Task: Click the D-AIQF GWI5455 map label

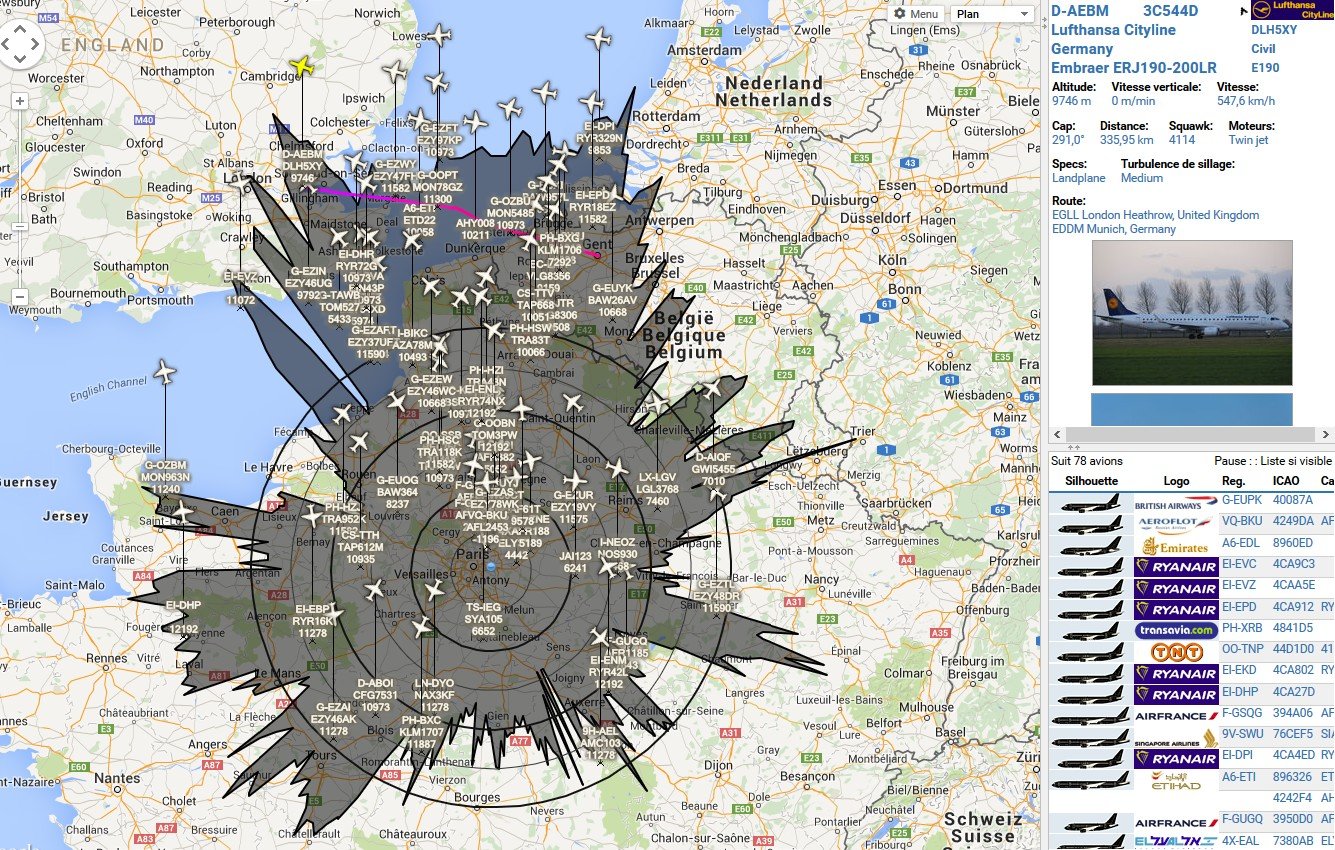Action: tap(713, 469)
